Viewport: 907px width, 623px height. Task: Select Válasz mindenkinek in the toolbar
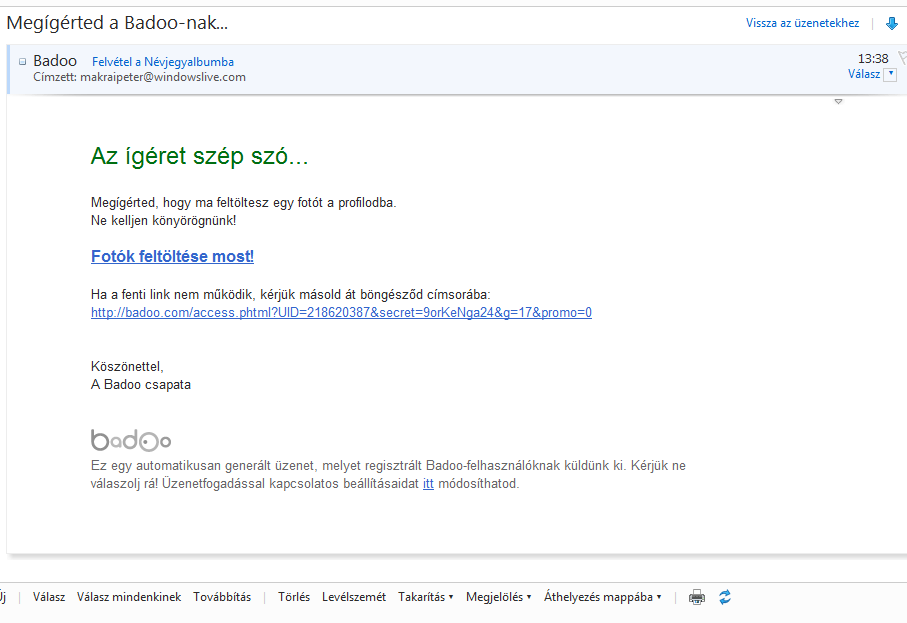click(x=129, y=597)
